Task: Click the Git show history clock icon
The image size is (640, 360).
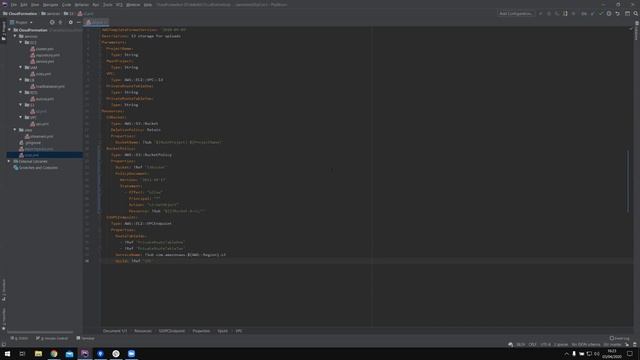Action: pyautogui.click(x=609, y=13)
